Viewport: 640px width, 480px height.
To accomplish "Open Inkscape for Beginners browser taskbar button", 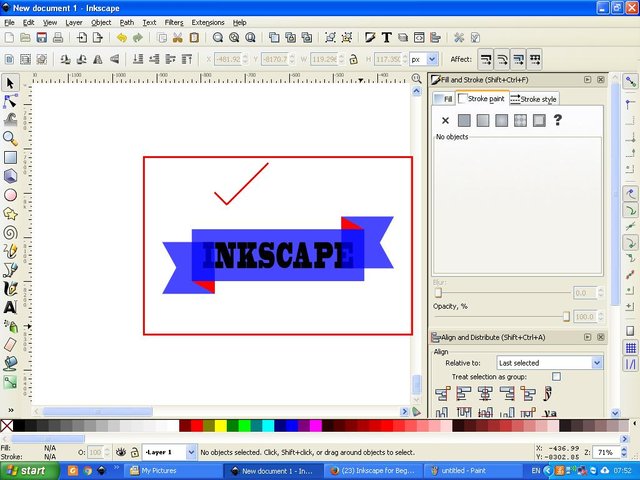I will 373,471.
